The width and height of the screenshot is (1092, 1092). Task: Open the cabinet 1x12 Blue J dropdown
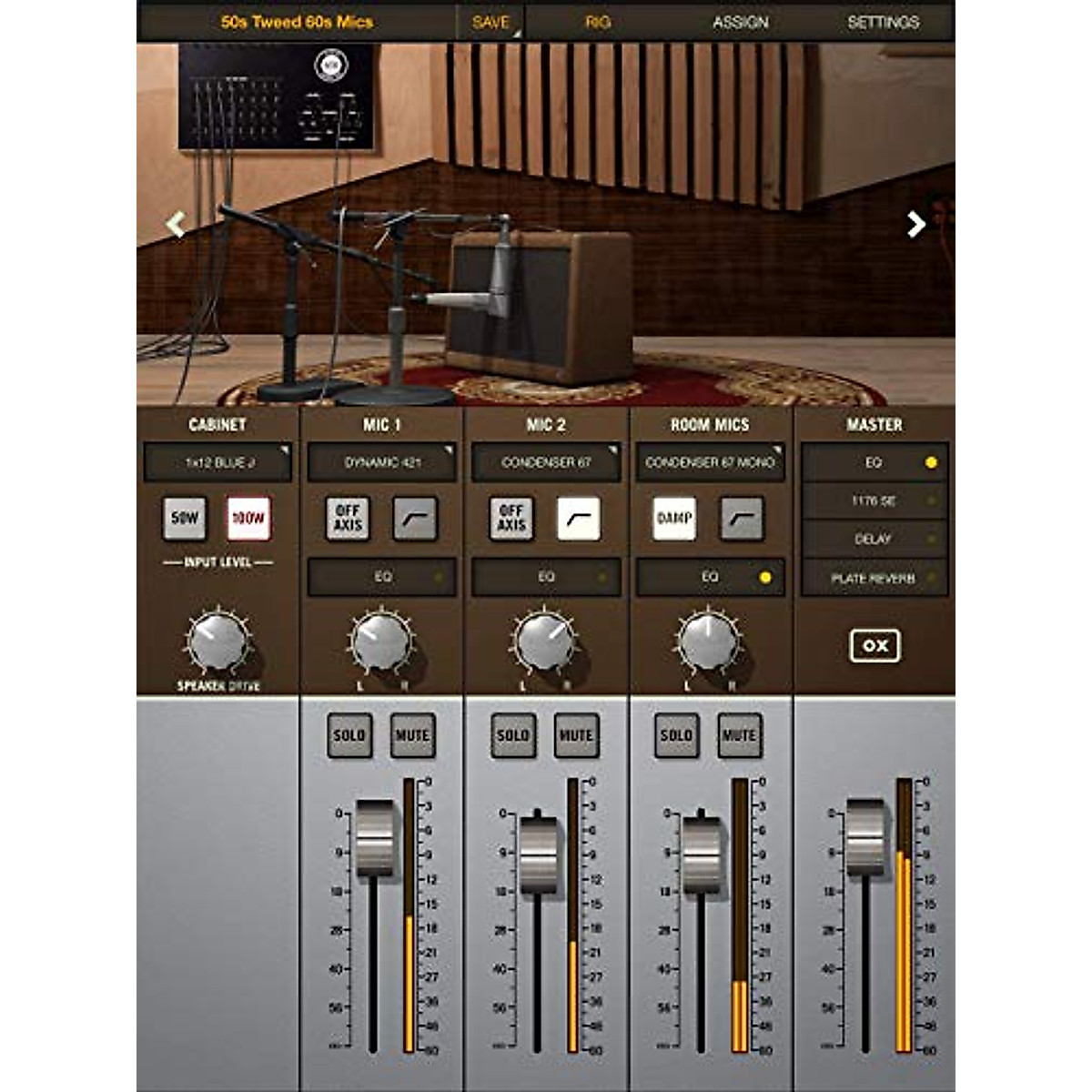coord(218,462)
